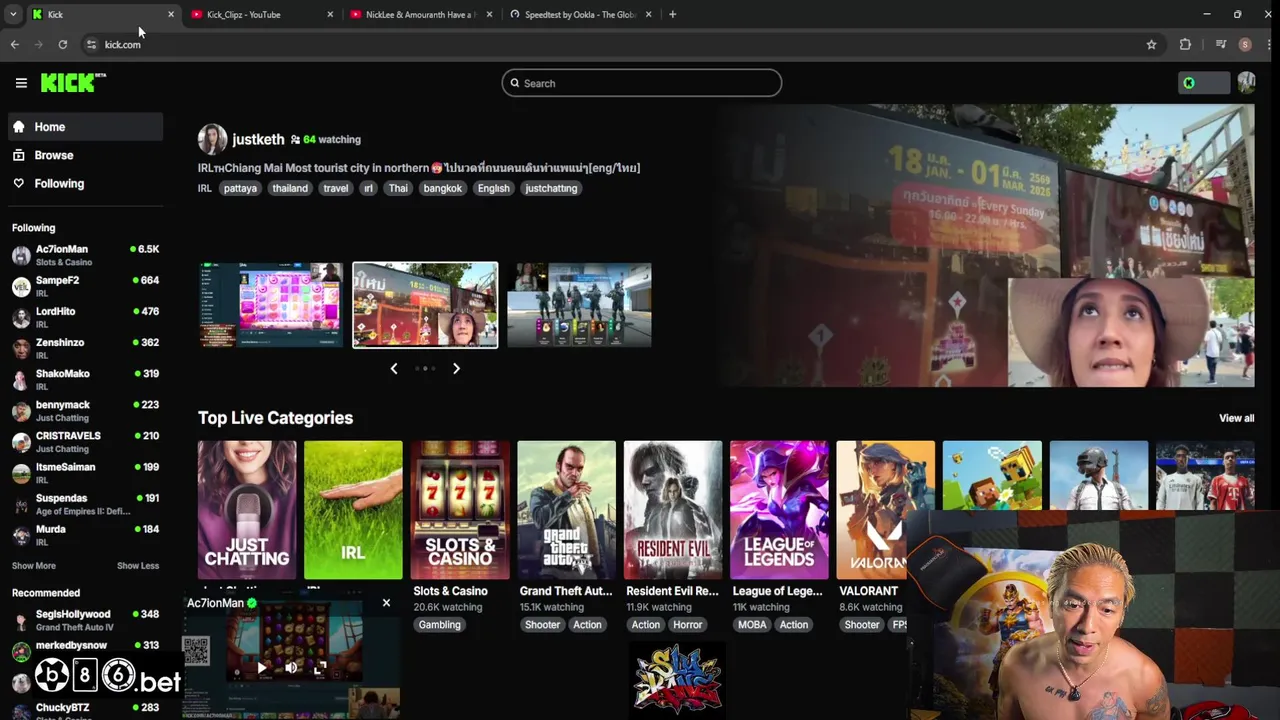The width and height of the screenshot is (1280, 720).
Task: Click the MOBA tag under League of Legends
Action: pyautogui.click(x=752, y=625)
